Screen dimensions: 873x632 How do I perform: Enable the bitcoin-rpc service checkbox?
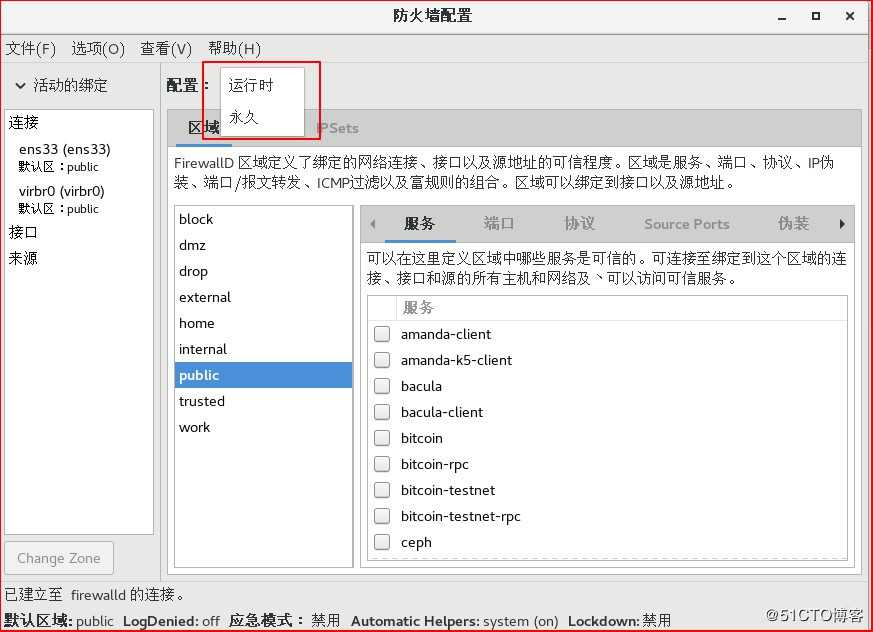tap(382, 464)
